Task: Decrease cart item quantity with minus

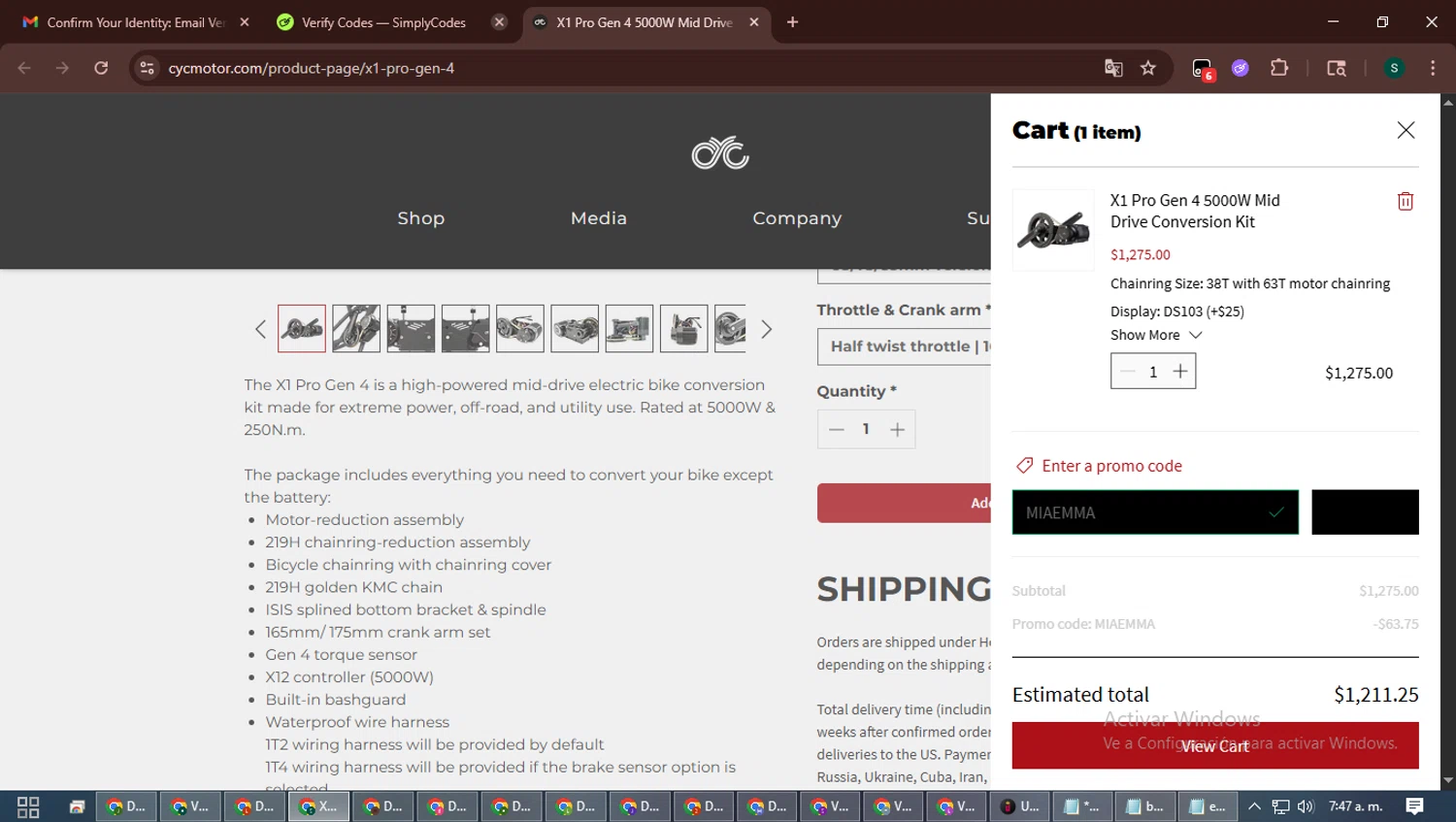Action: pyautogui.click(x=1127, y=372)
